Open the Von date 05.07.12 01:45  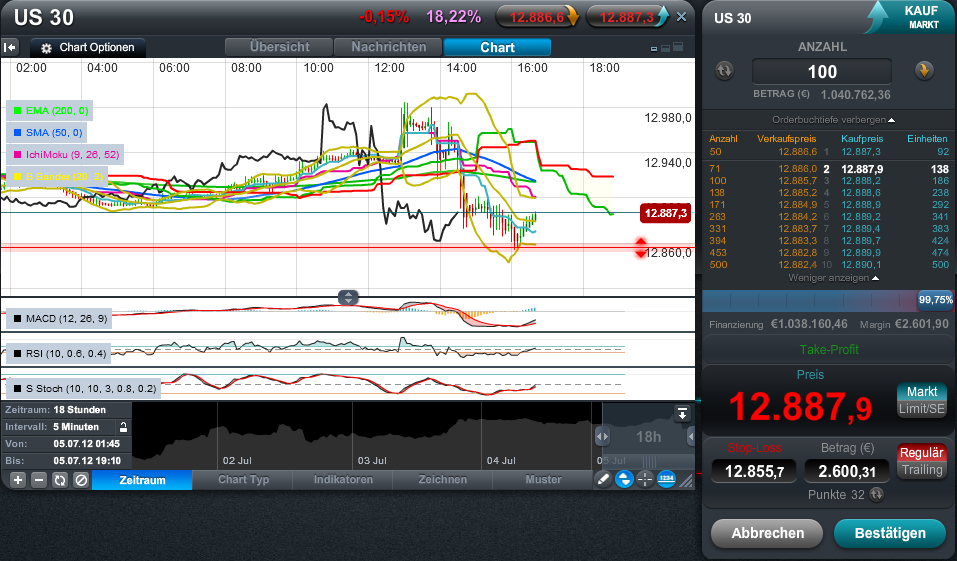66,444
